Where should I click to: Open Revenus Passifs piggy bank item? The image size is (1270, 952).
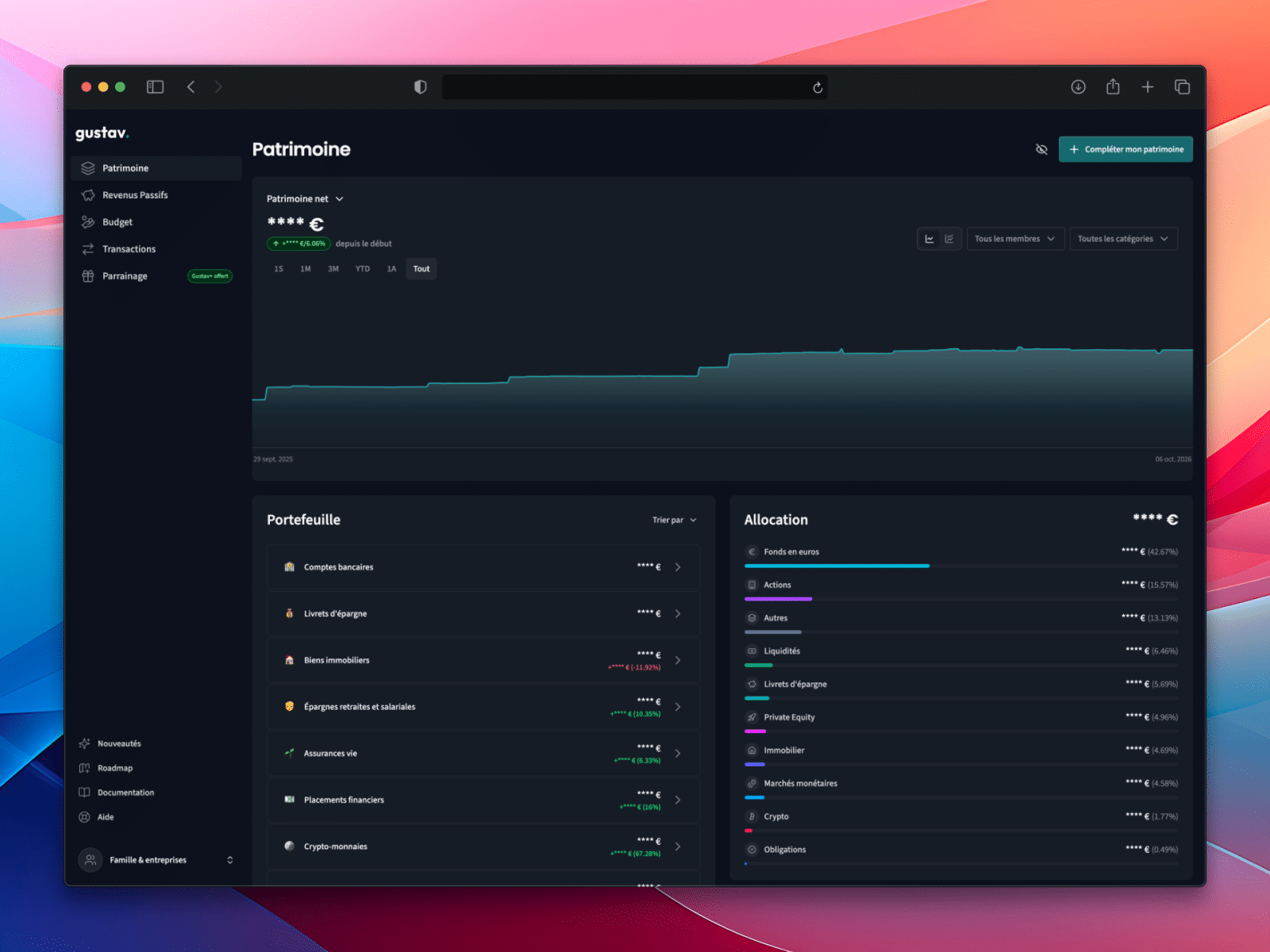(x=156, y=195)
